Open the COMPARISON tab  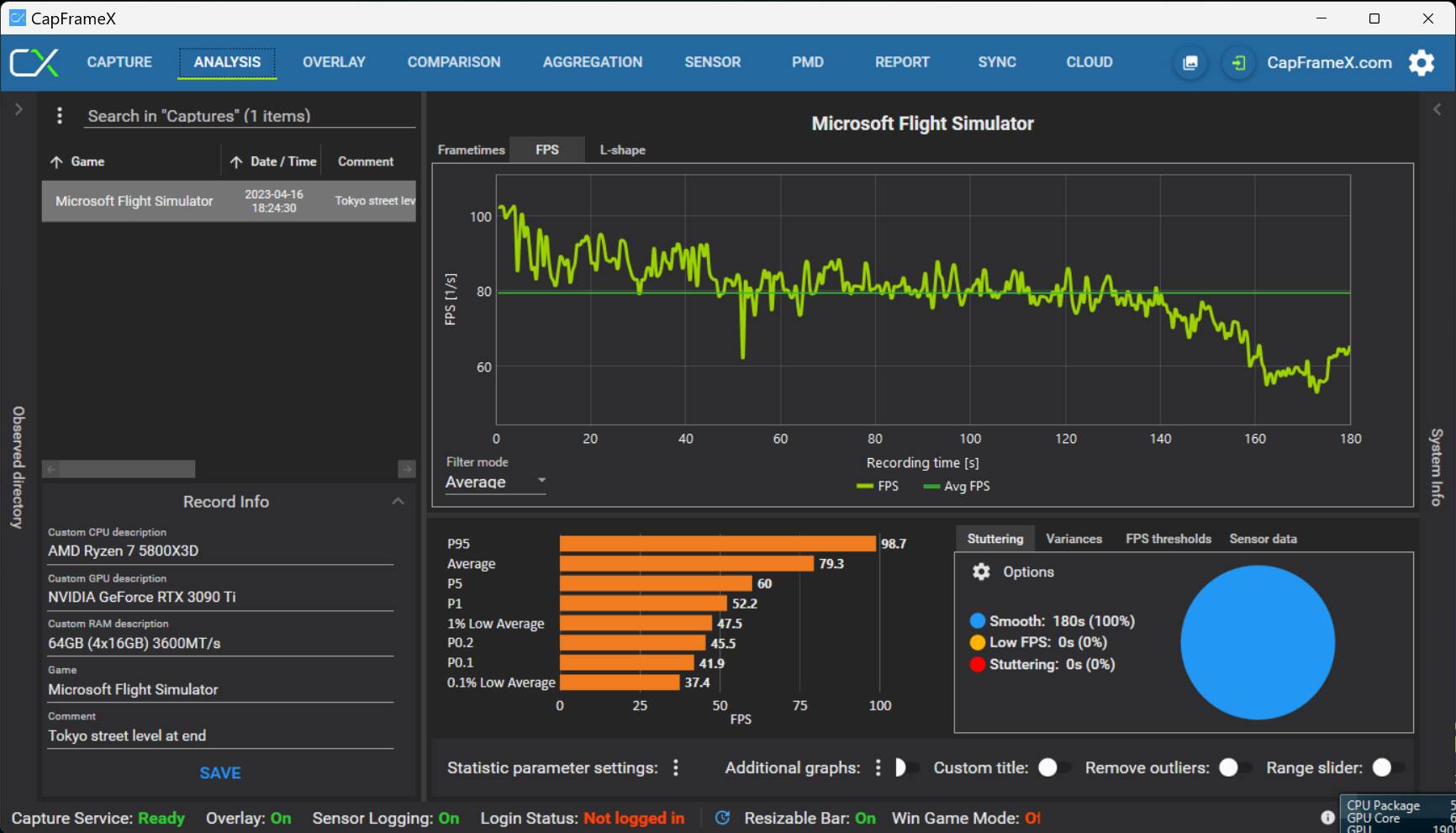454,62
